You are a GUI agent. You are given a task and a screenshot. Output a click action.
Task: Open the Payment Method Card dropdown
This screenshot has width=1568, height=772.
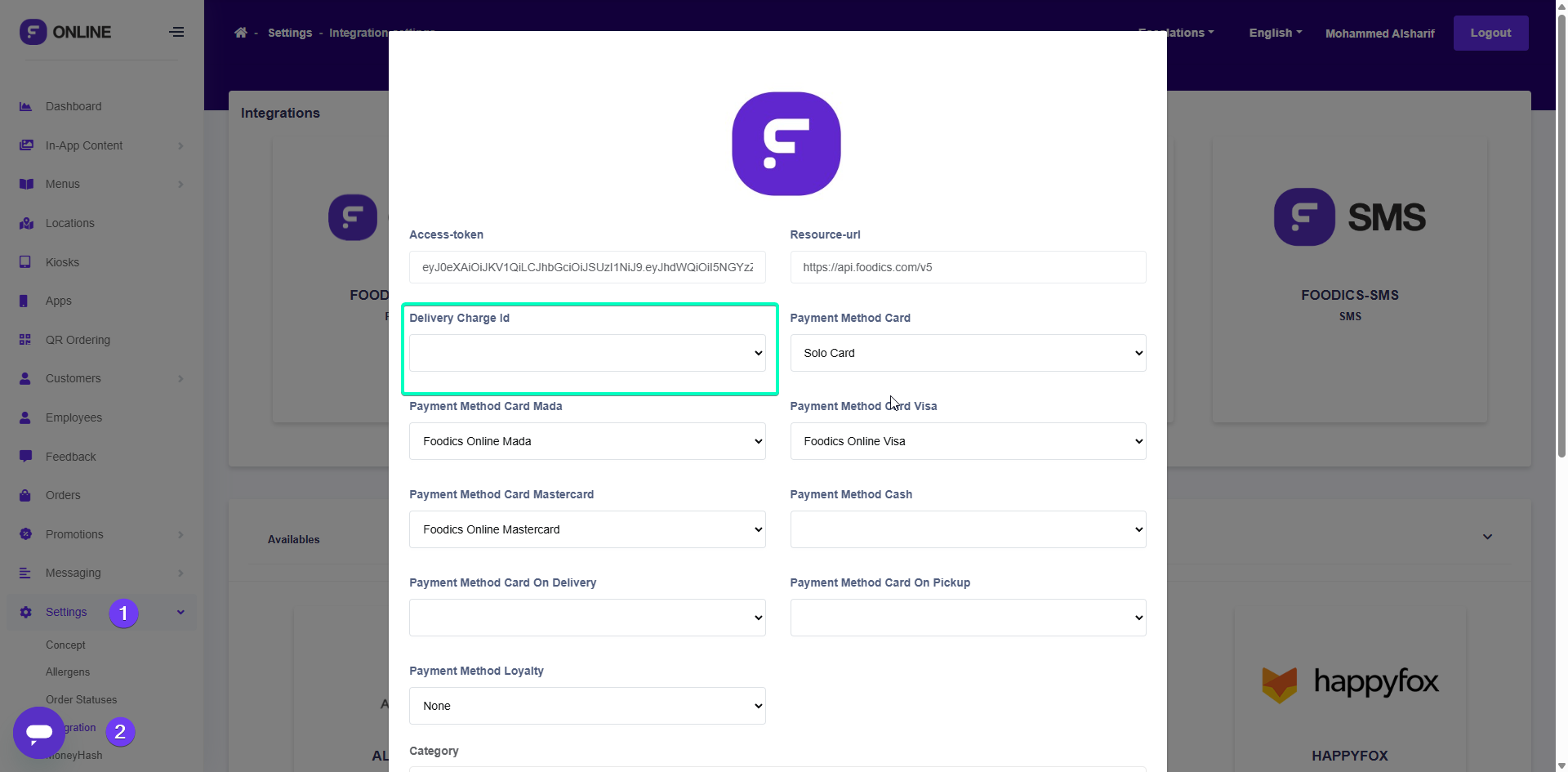pyautogui.click(x=968, y=353)
